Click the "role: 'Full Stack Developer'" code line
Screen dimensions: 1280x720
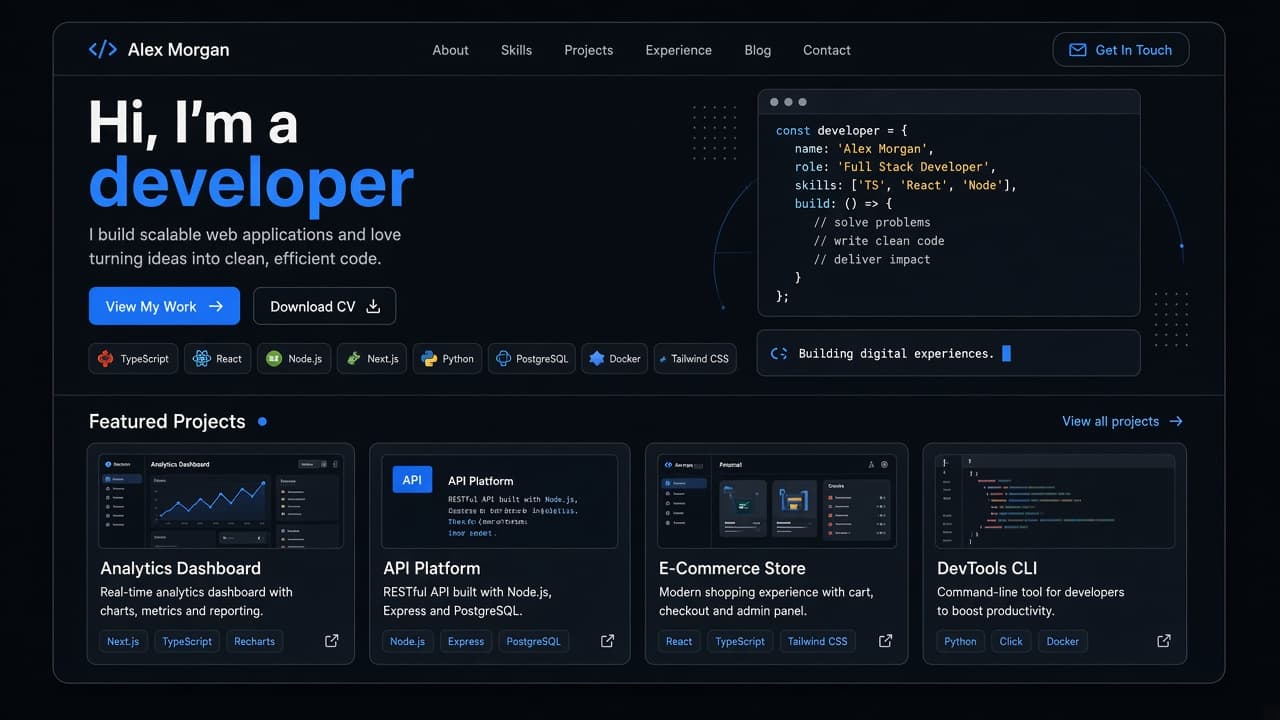pos(894,167)
